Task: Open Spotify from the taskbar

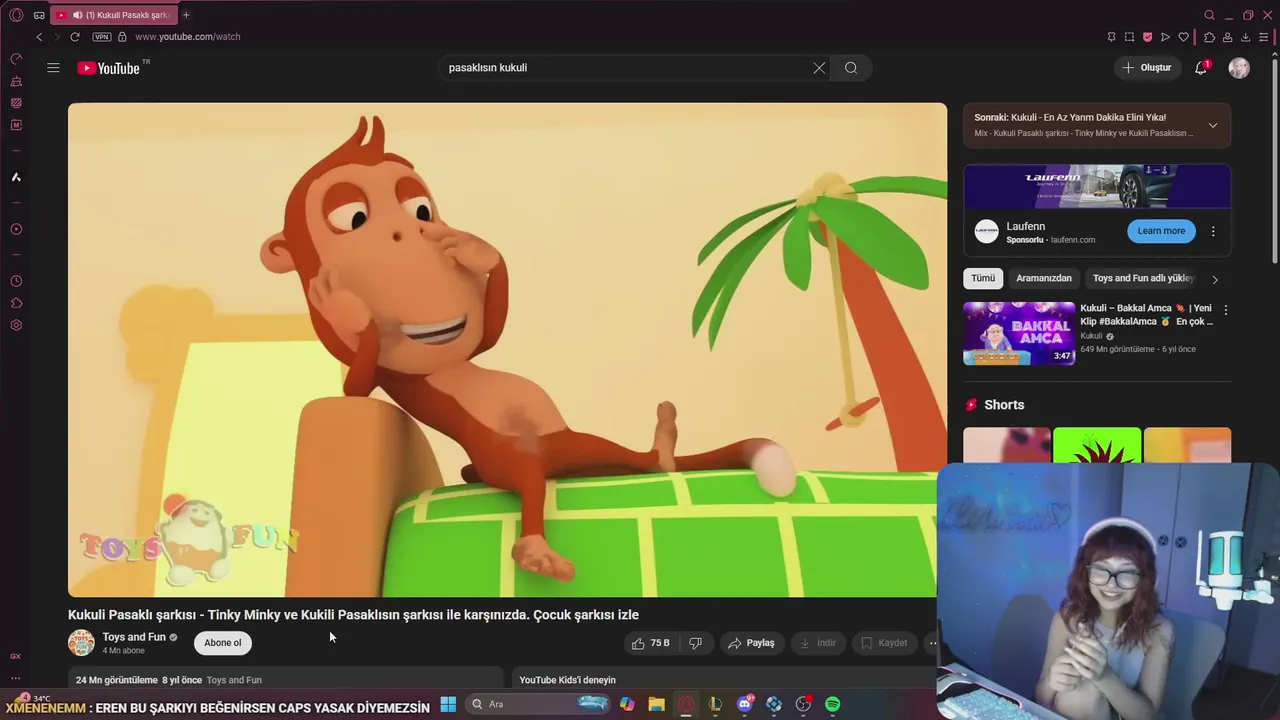Action: pos(833,704)
